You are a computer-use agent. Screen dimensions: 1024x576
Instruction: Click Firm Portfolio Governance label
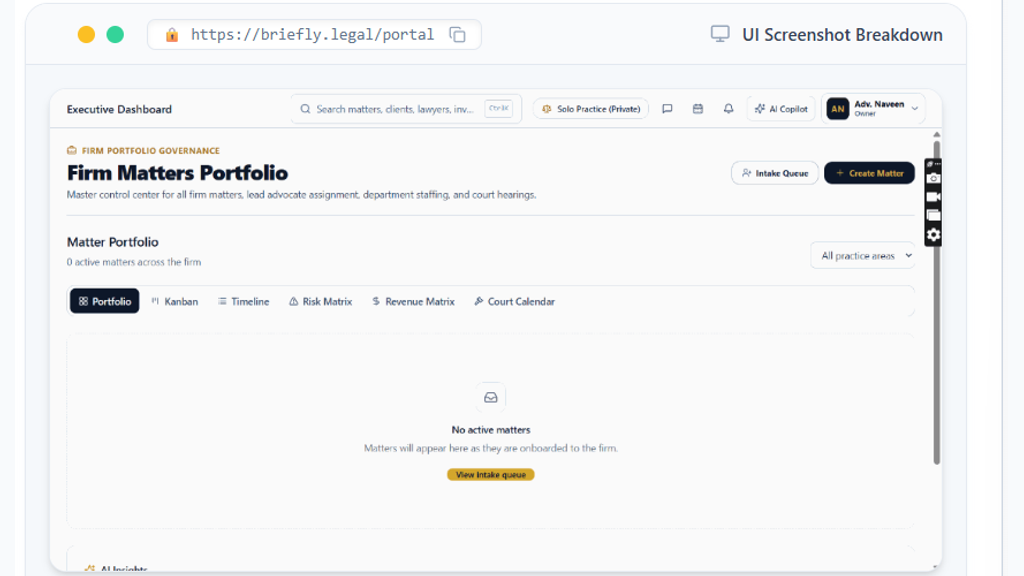151,150
